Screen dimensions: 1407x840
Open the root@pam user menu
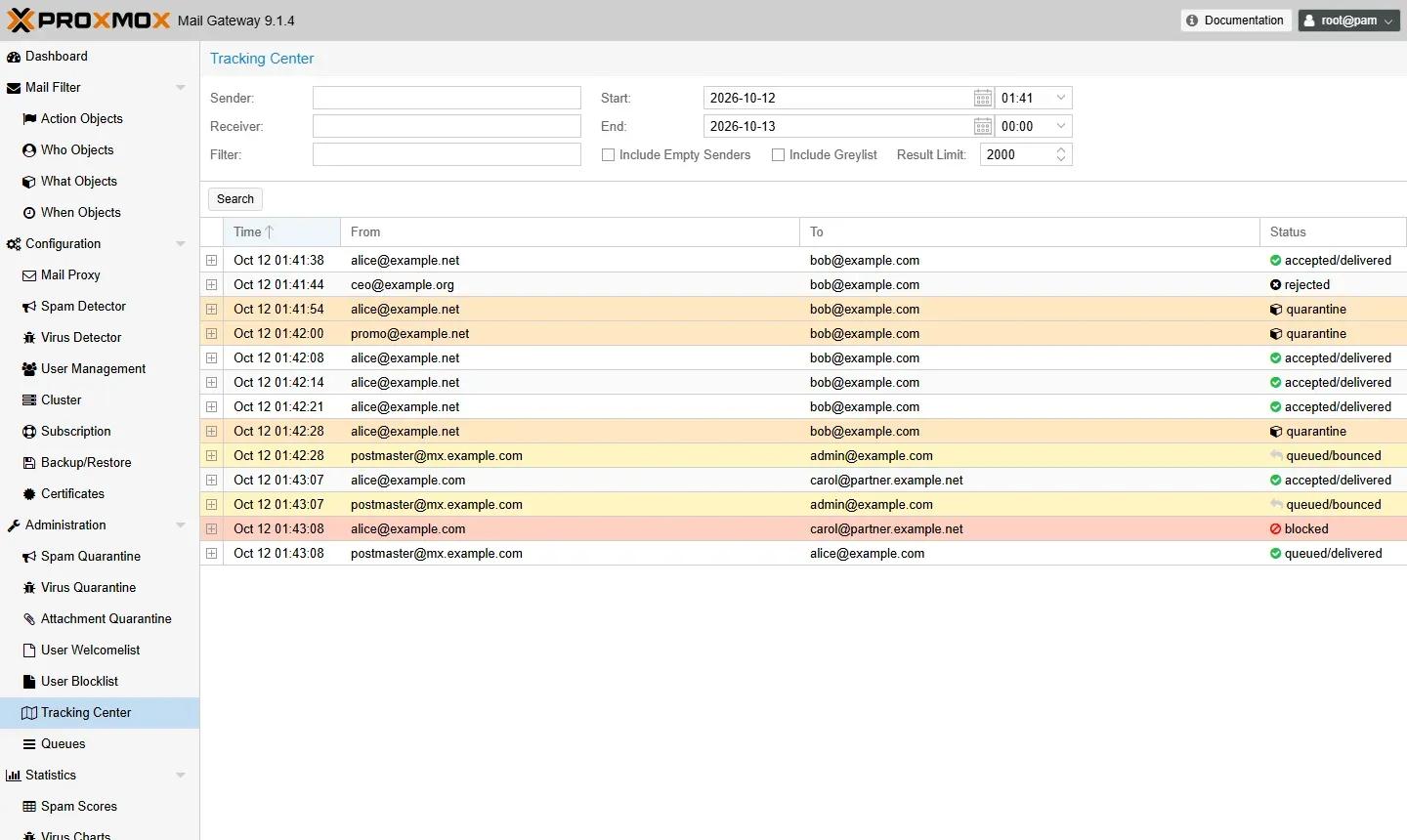1349,21
